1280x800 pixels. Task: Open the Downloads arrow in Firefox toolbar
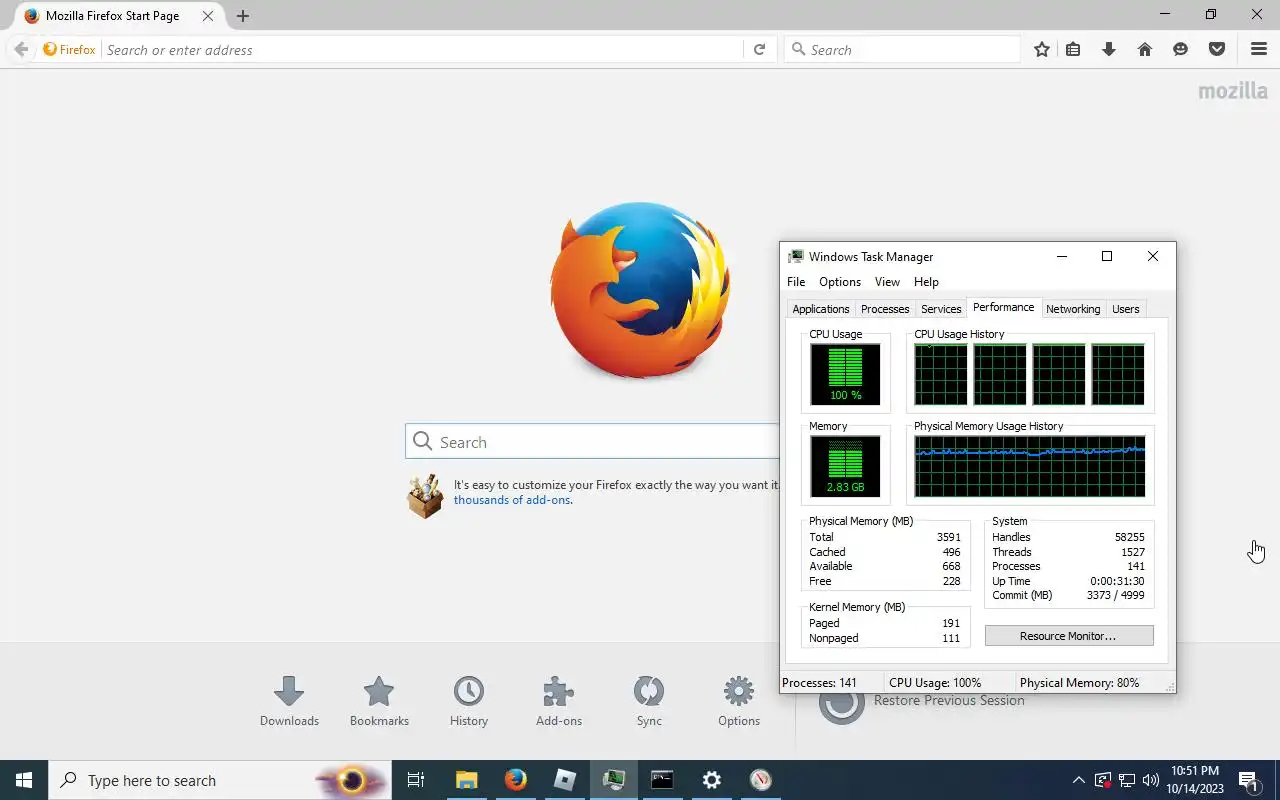pos(1108,49)
